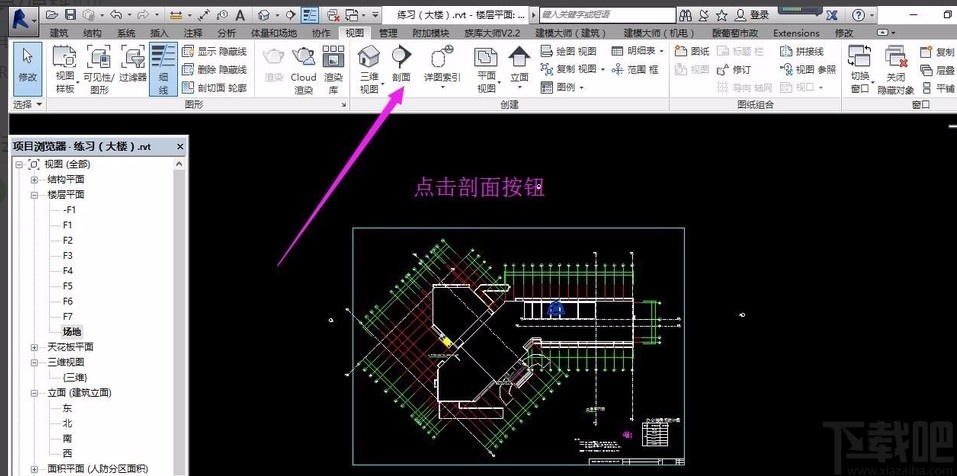Click the binoculars search icon
Viewport: 957px width, 476px height.
pos(686,15)
